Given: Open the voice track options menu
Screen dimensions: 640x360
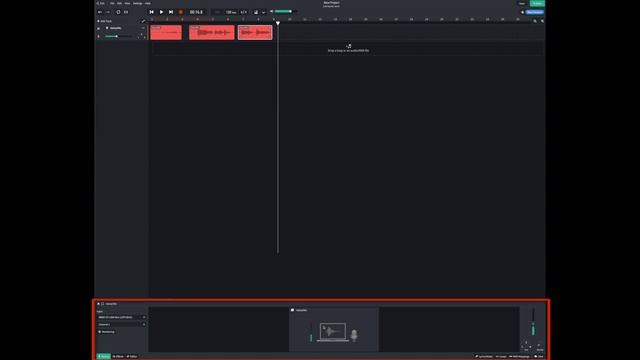Looking at the screenshot, I should pyautogui.click(x=143, y=28).
